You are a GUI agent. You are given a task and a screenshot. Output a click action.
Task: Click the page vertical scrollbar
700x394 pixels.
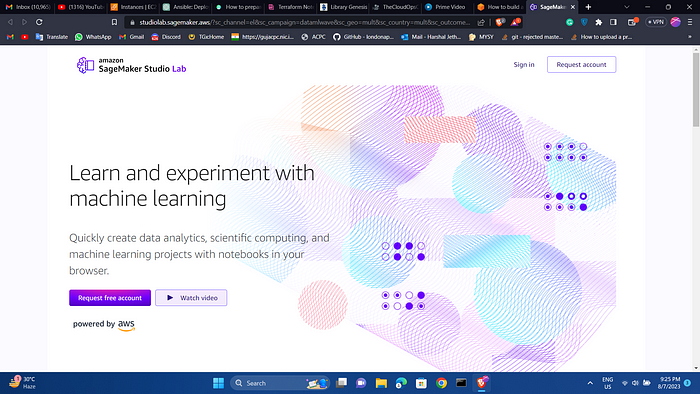coord(696,89)
